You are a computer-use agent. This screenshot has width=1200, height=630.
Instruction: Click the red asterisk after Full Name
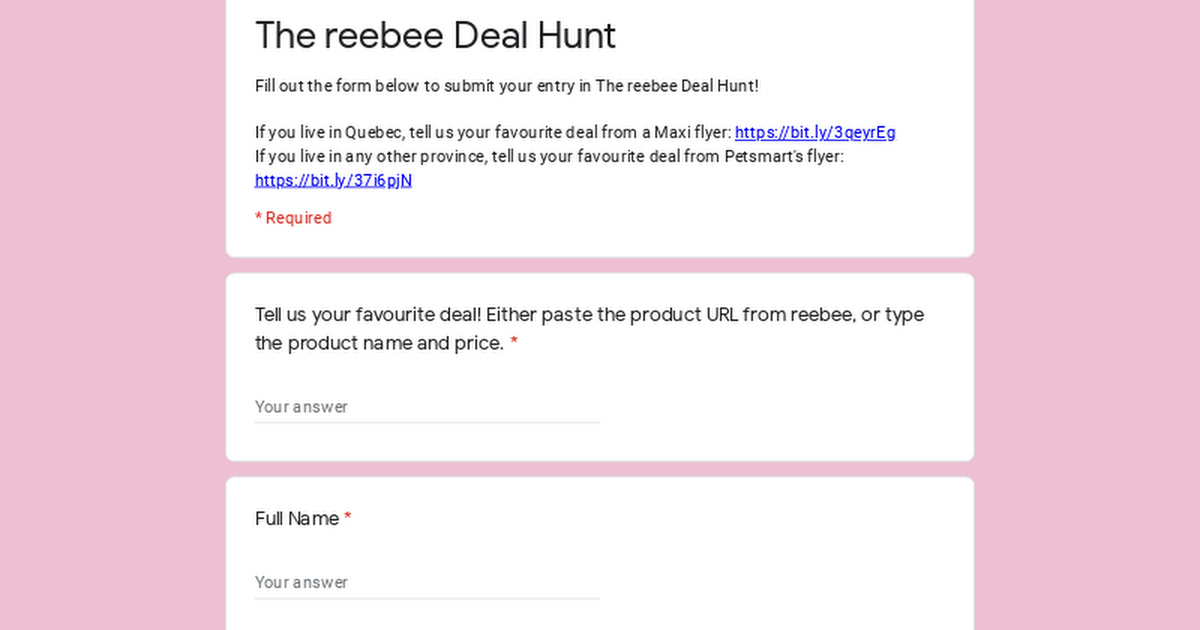tap(348, 518)
